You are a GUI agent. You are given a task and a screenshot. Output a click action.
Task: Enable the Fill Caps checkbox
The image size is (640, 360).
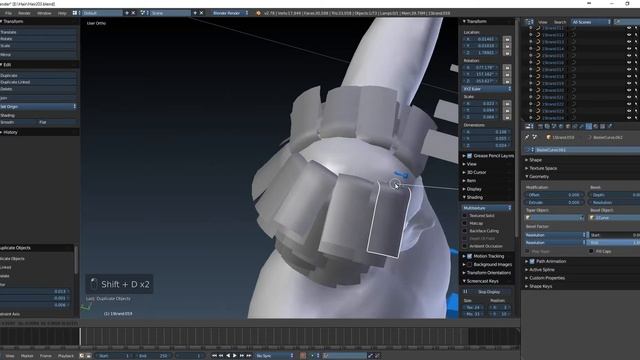click(591, 251)
